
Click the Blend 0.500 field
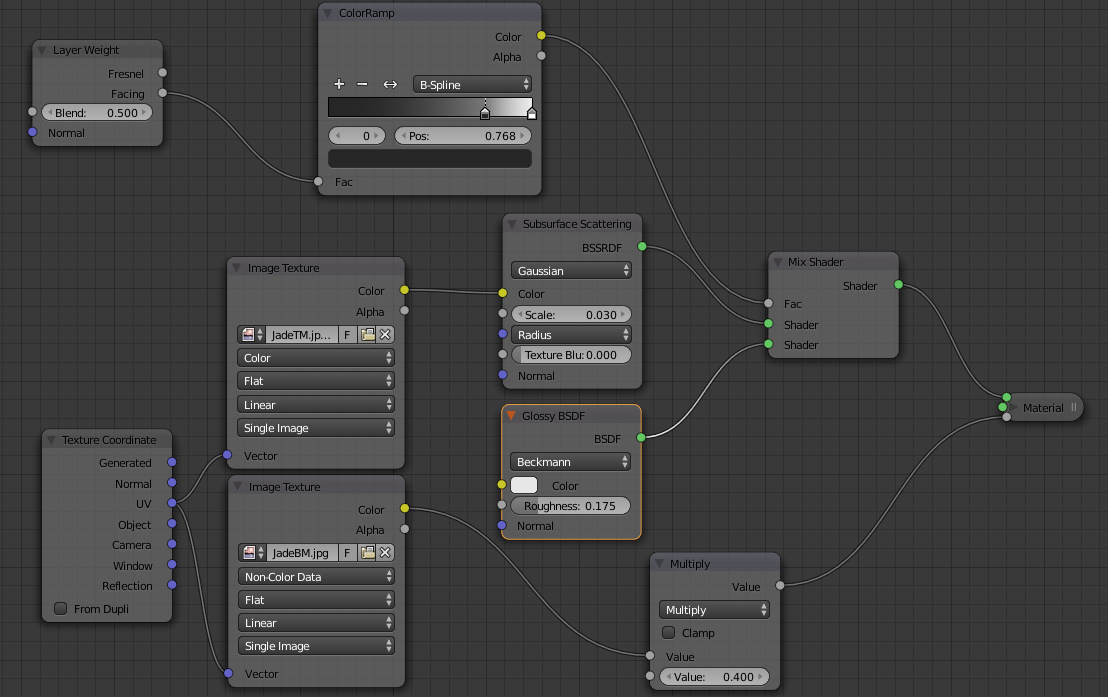click(97, 112)
